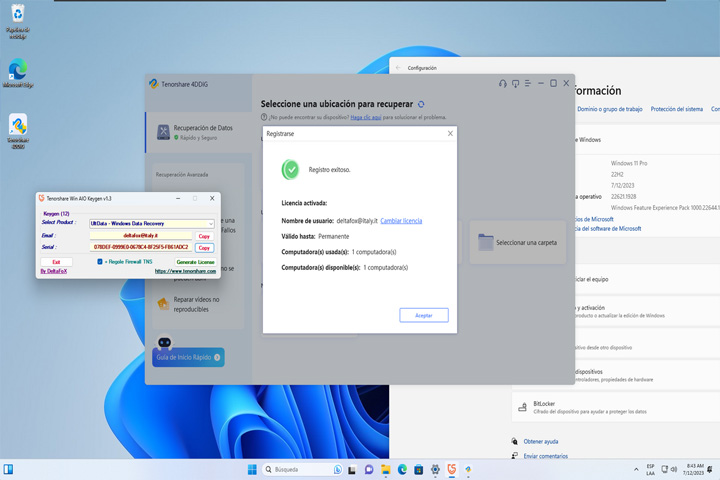This screenshot has width=720, height=480.
Task: Open the headset support icon in 4DDiG
Action: (503, 84)
